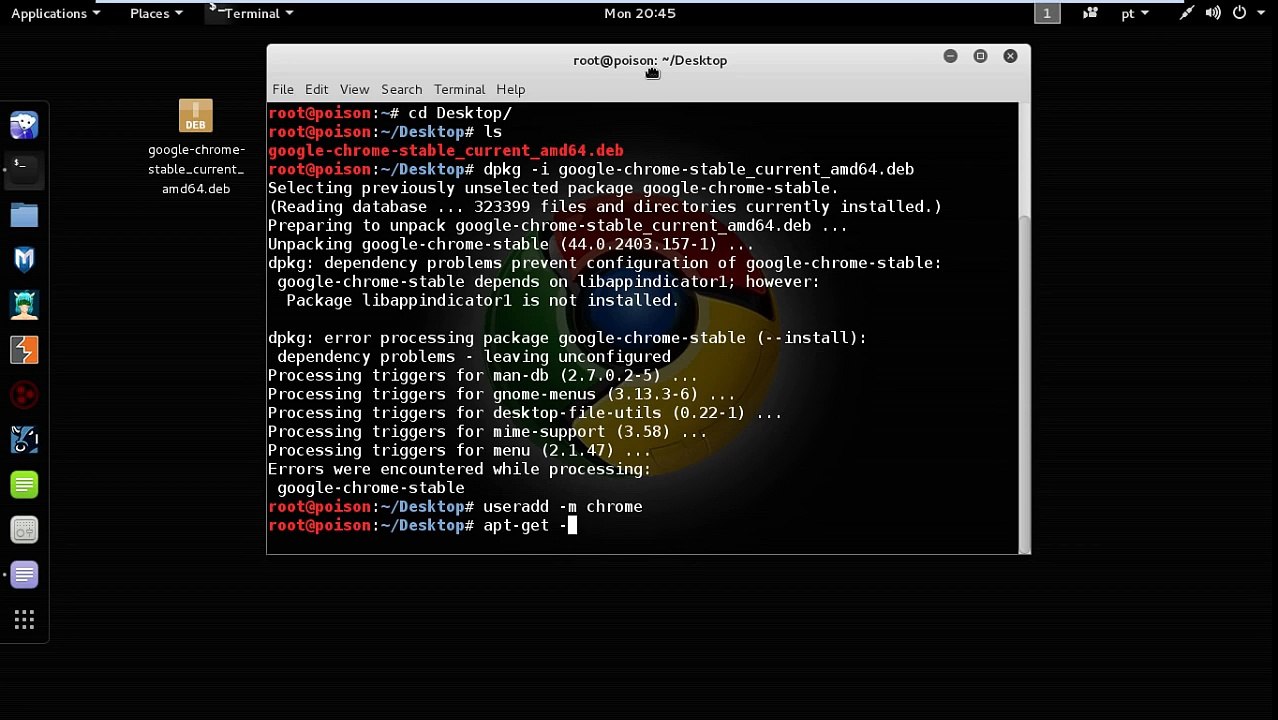1278x720 pixels.
Task: Open the purple text editor in dock
Action: pos(24,575)
